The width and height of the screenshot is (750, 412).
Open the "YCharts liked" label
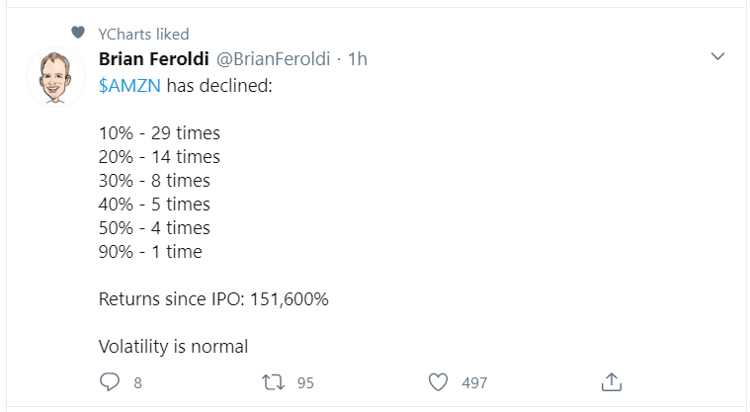(144, 34)
